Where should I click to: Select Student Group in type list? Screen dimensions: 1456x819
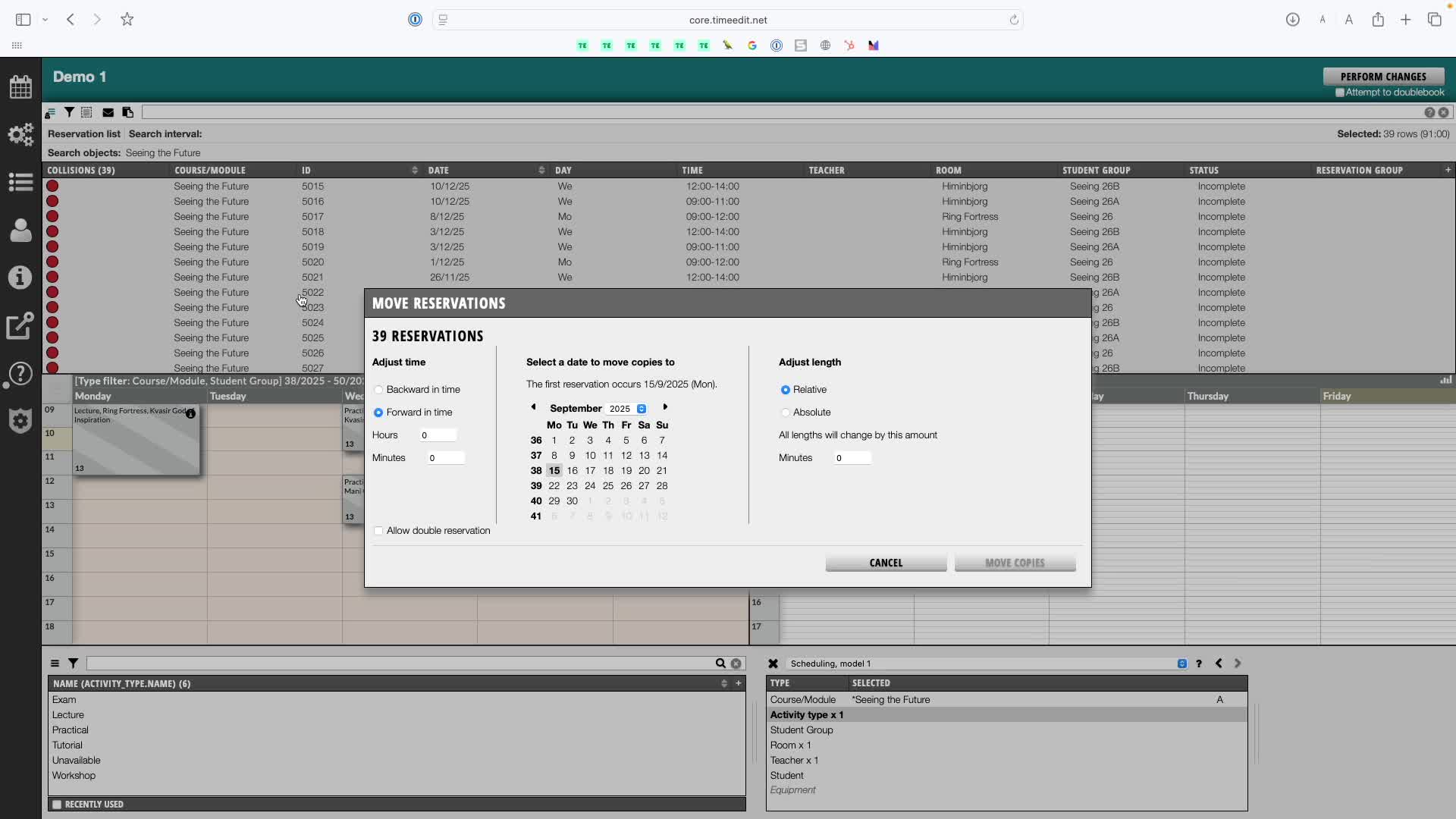pyautogui.click(x=802, y=730)
